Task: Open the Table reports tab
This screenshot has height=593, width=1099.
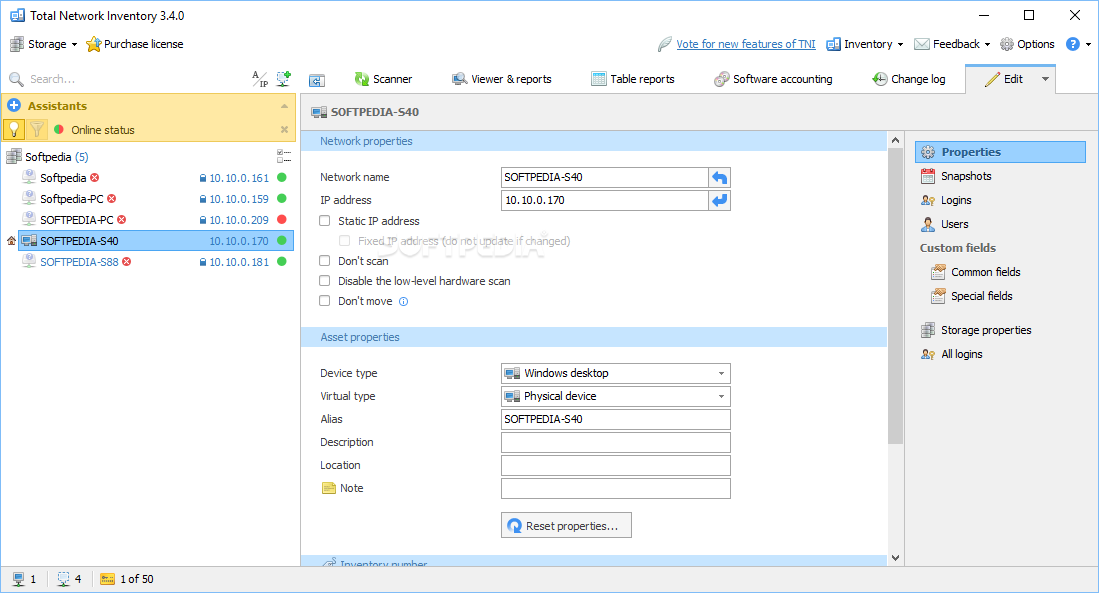Action: pyautogui.click(x=633, y=79)
